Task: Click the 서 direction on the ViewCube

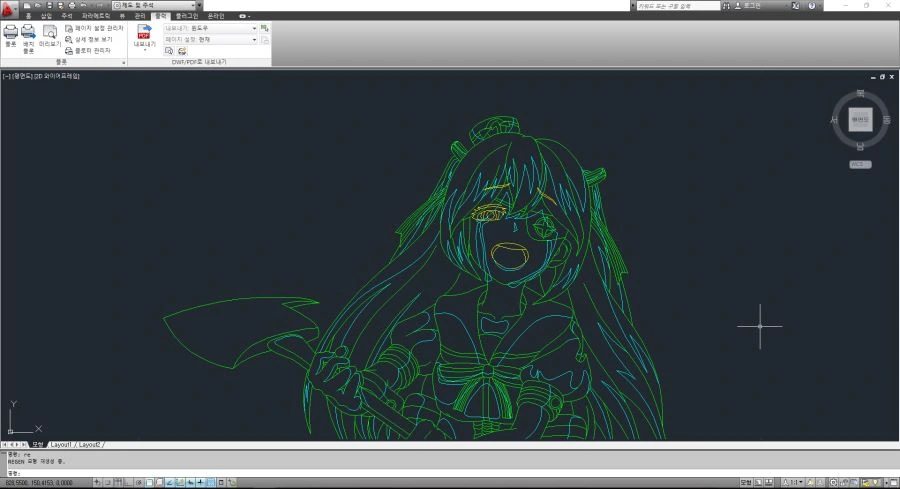Action: (834, 120)
